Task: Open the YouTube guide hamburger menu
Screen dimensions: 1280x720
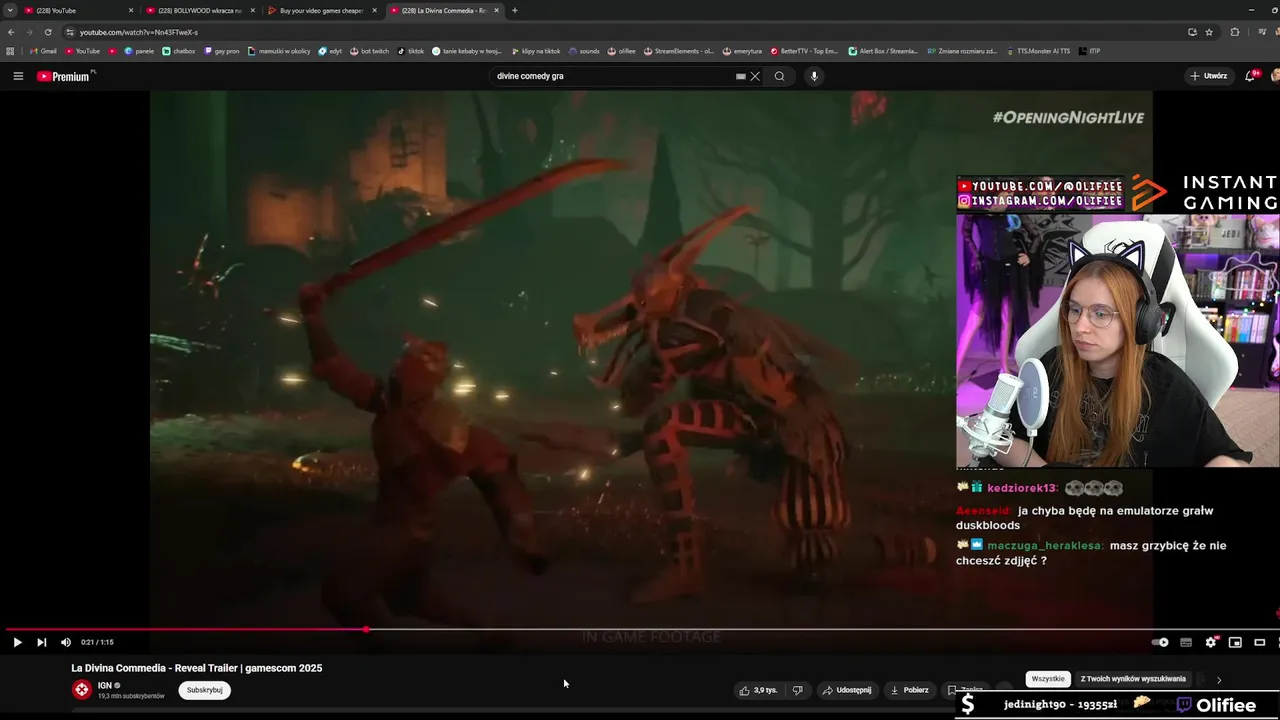Action: (x=18, y=76)
